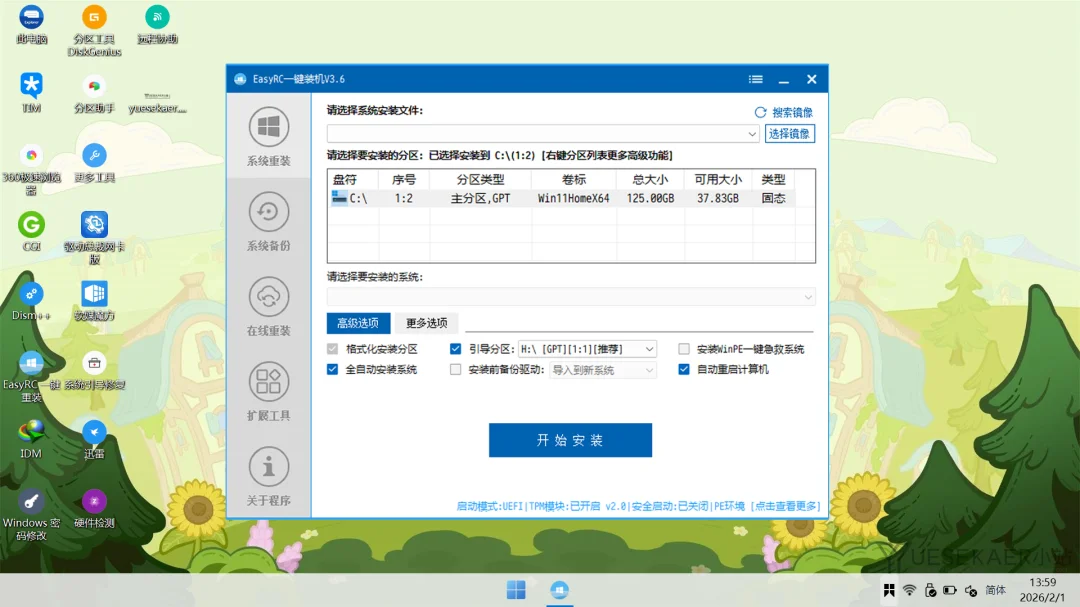
Task: Click the 盘符 column header
Action: pos(353,180)
